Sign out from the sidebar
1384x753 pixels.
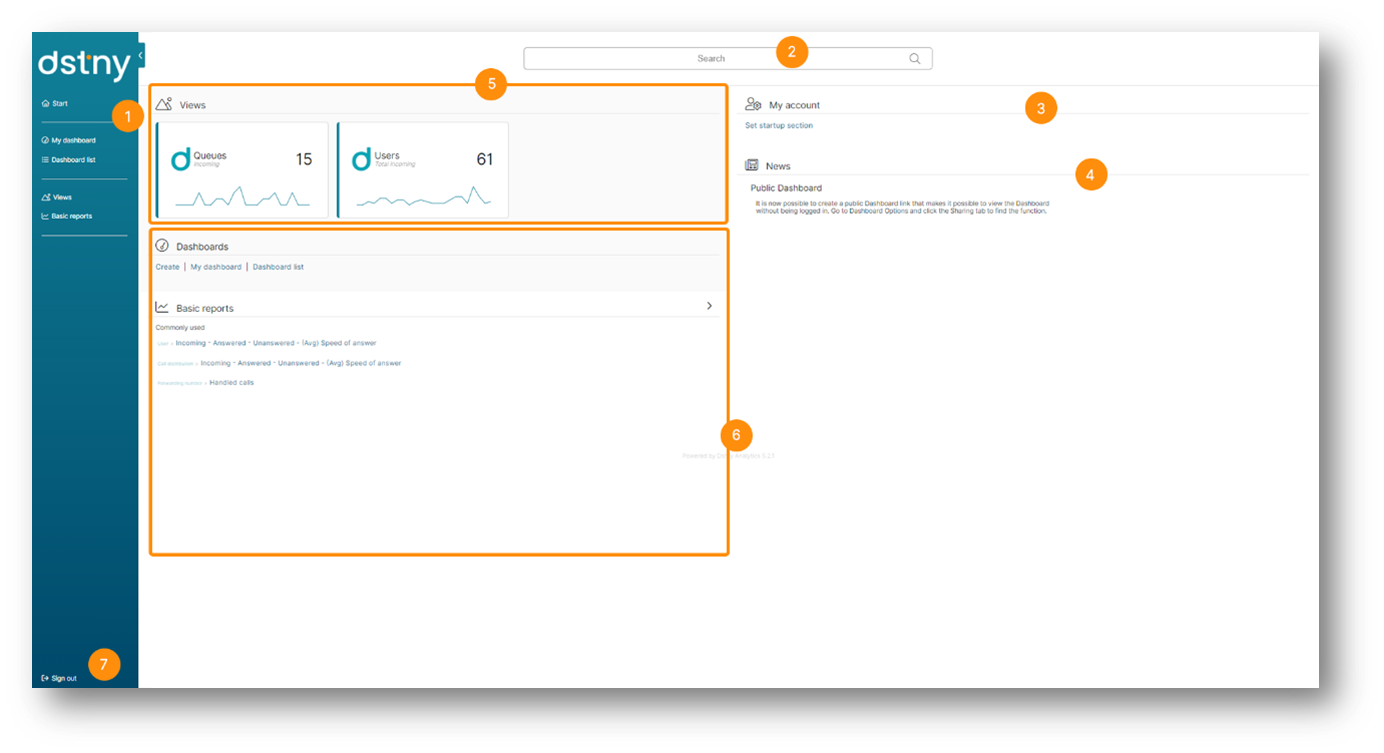click(59, 678)
